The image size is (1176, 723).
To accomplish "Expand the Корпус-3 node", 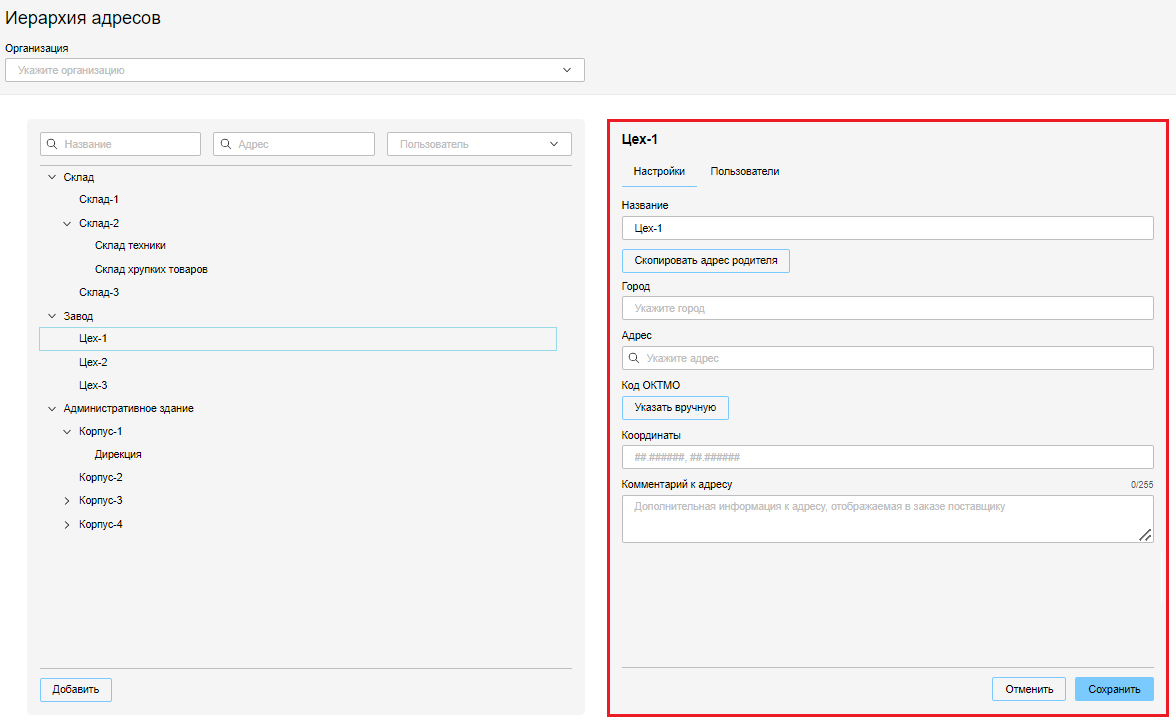I will tap(68, 500).
